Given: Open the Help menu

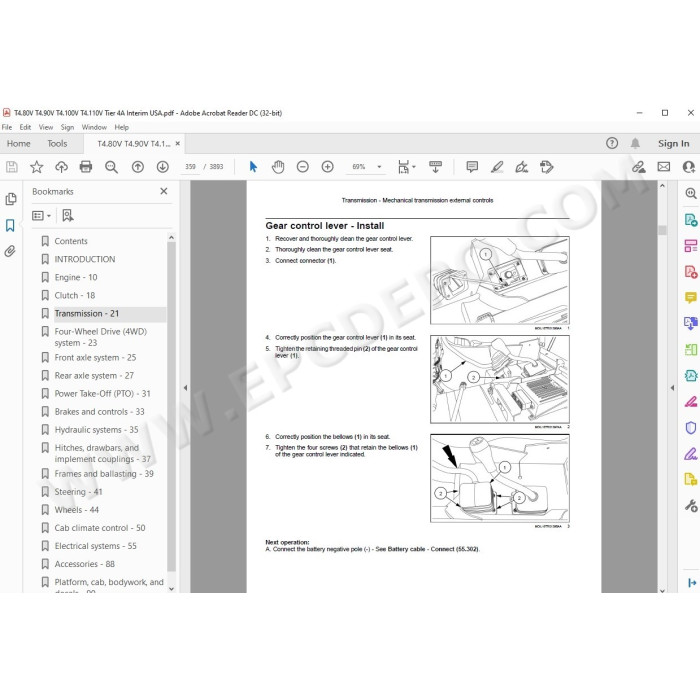Looking at the screenshot, I should tap(121, 127).
